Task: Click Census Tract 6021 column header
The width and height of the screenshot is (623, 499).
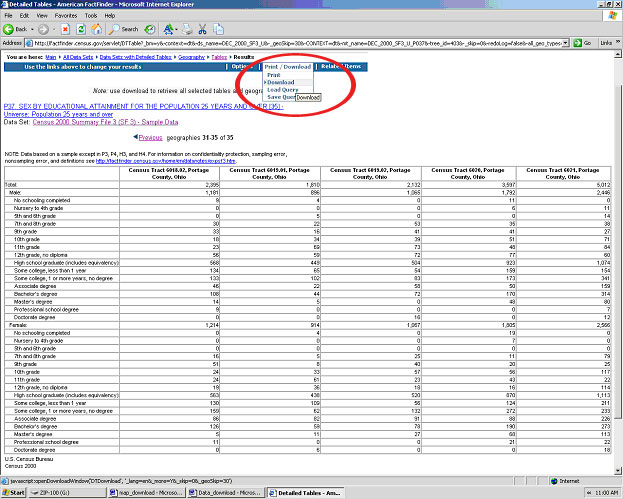Action: point(563,173)
